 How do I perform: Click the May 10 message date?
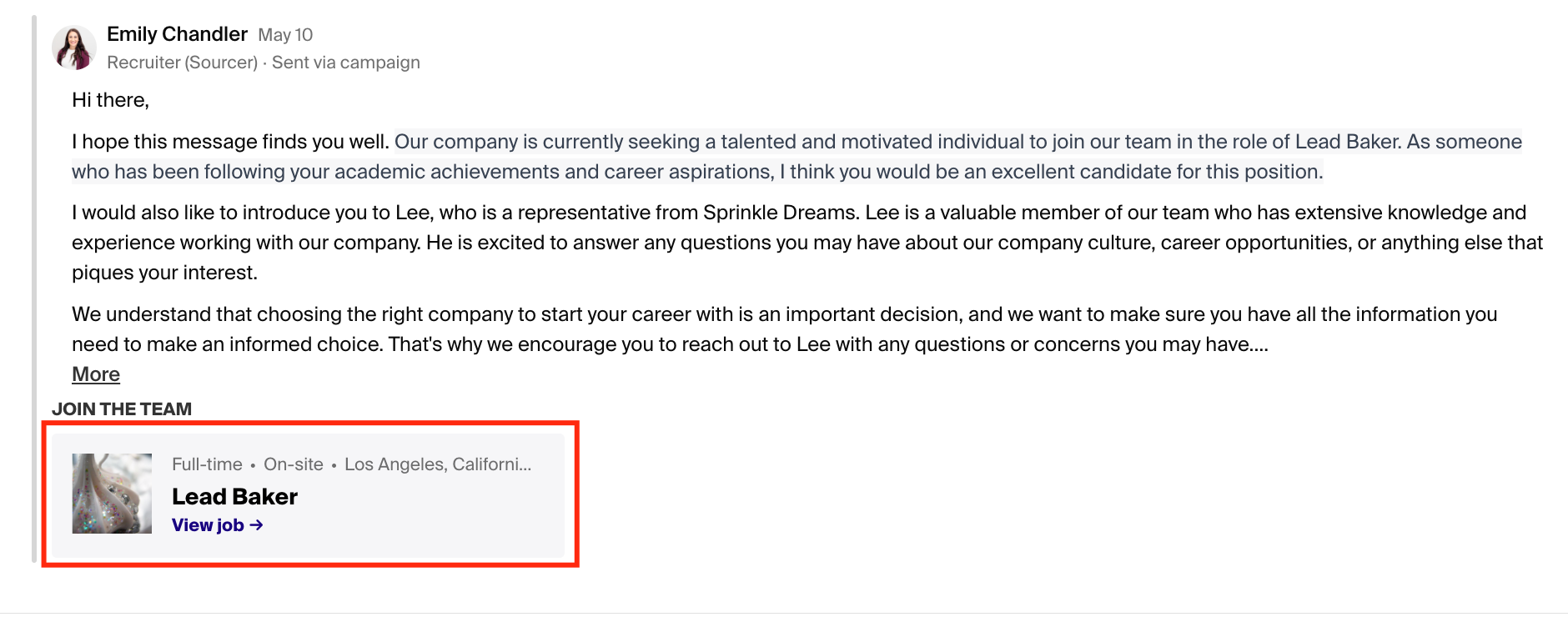(285, 35)
